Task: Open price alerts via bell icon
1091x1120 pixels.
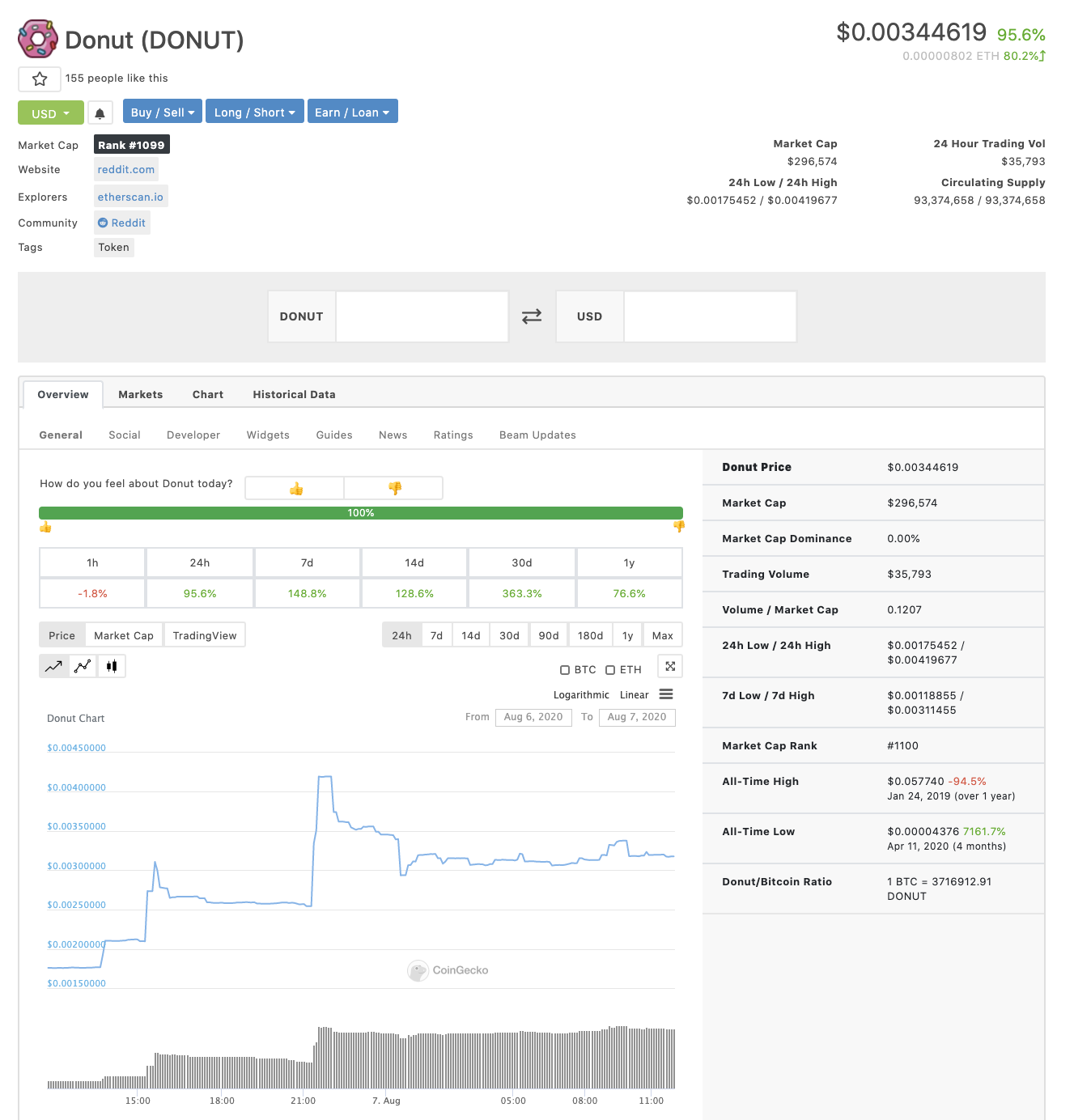Action: tap(100, 113)
